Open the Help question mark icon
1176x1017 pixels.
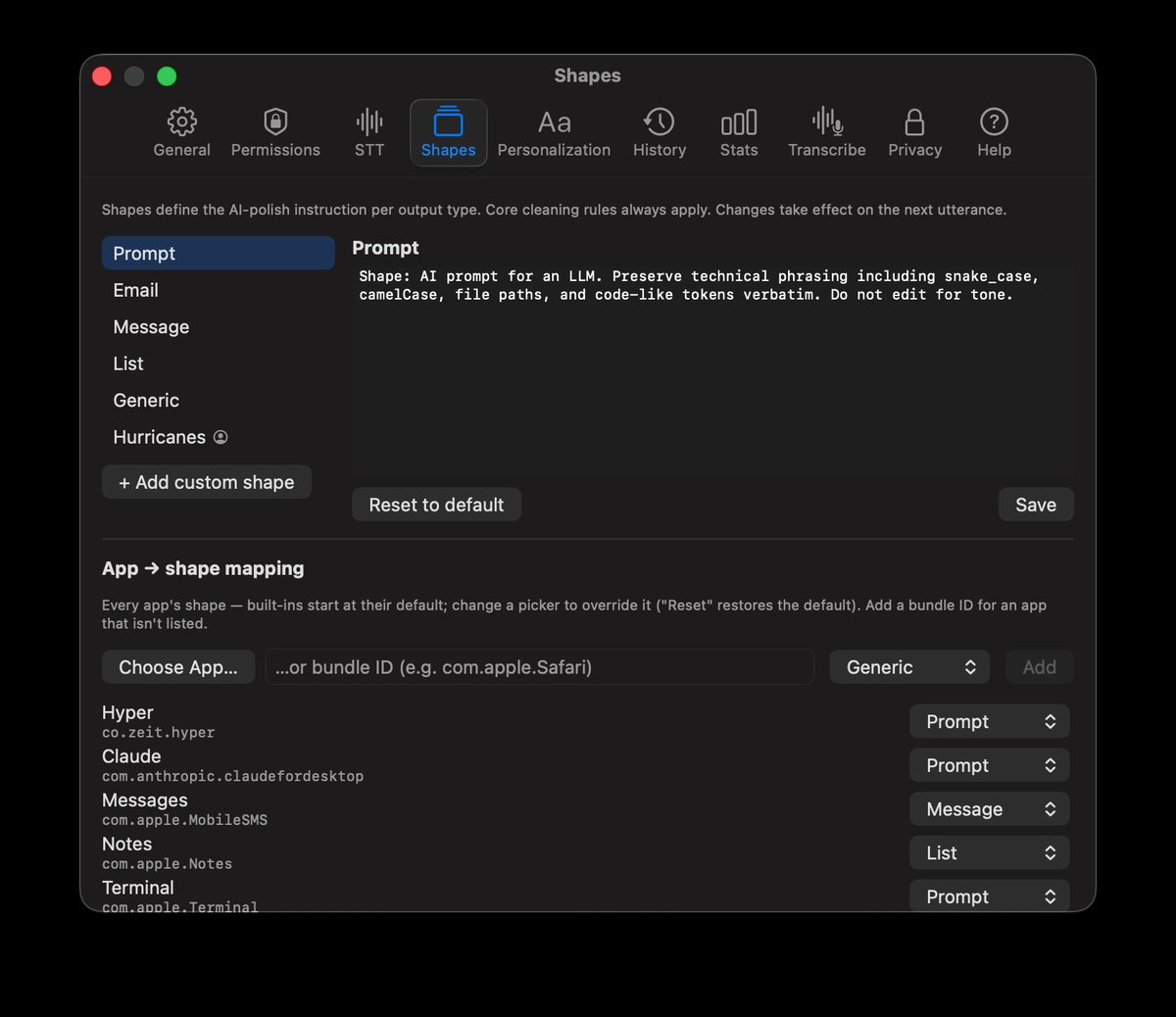(994, 121)
